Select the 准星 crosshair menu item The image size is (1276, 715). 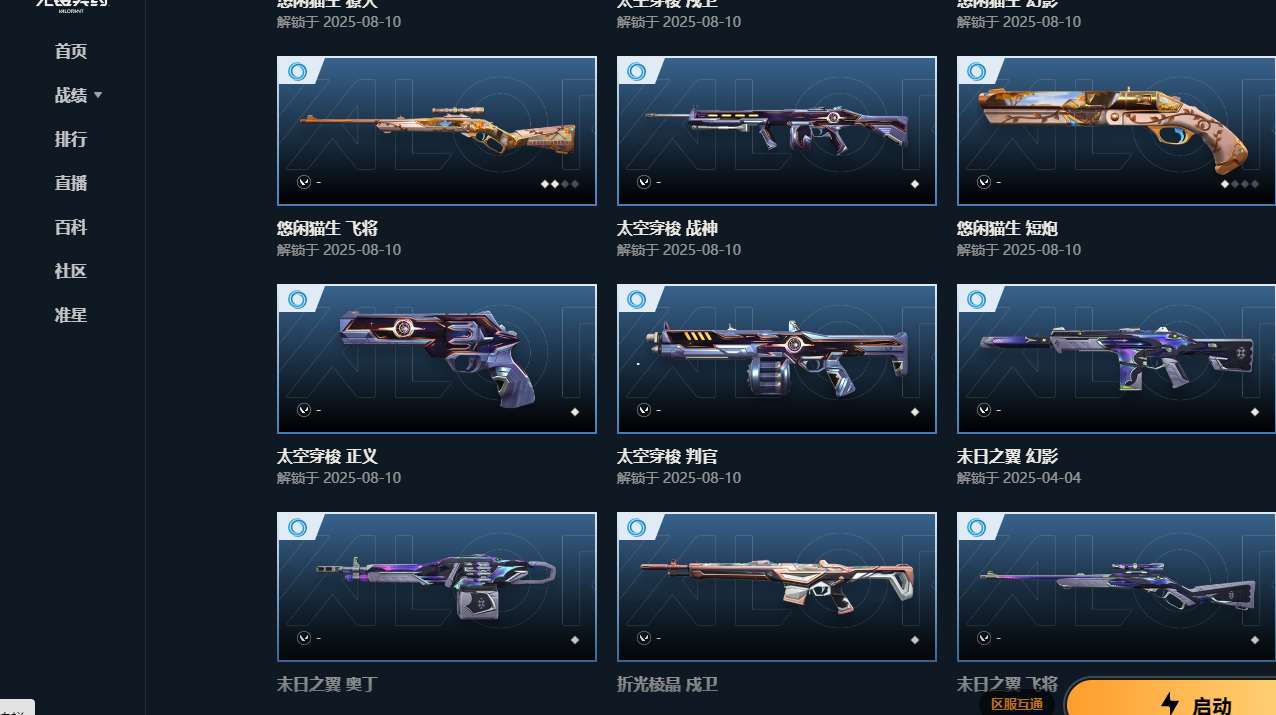71,315
